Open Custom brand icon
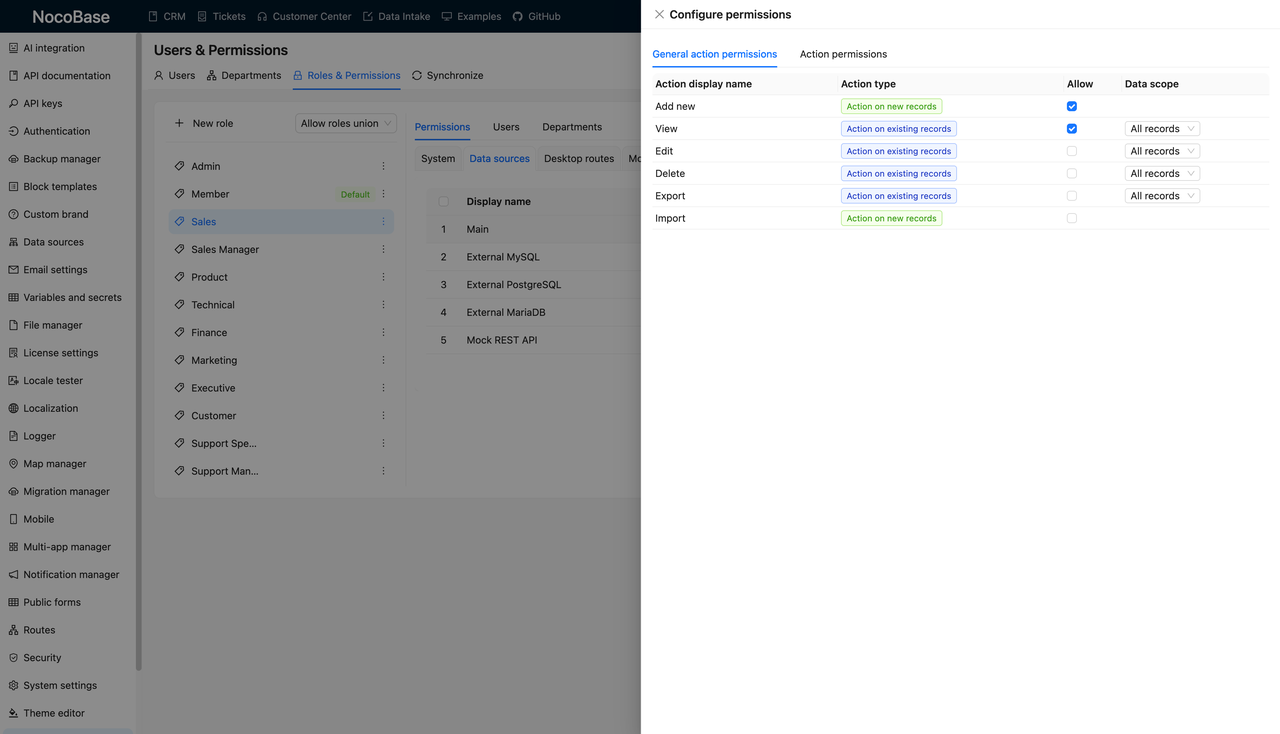The width and height of the screenshot is (1280, 734). [x=13, y=214]
